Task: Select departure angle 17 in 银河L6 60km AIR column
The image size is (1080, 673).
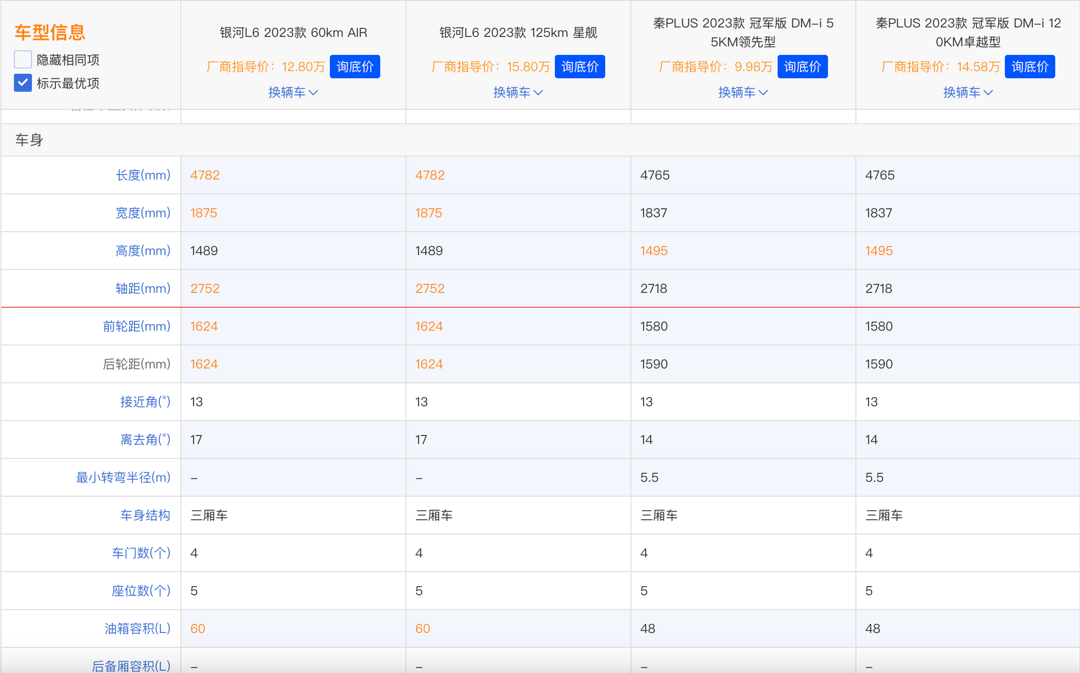Action: tap(196, 439)
